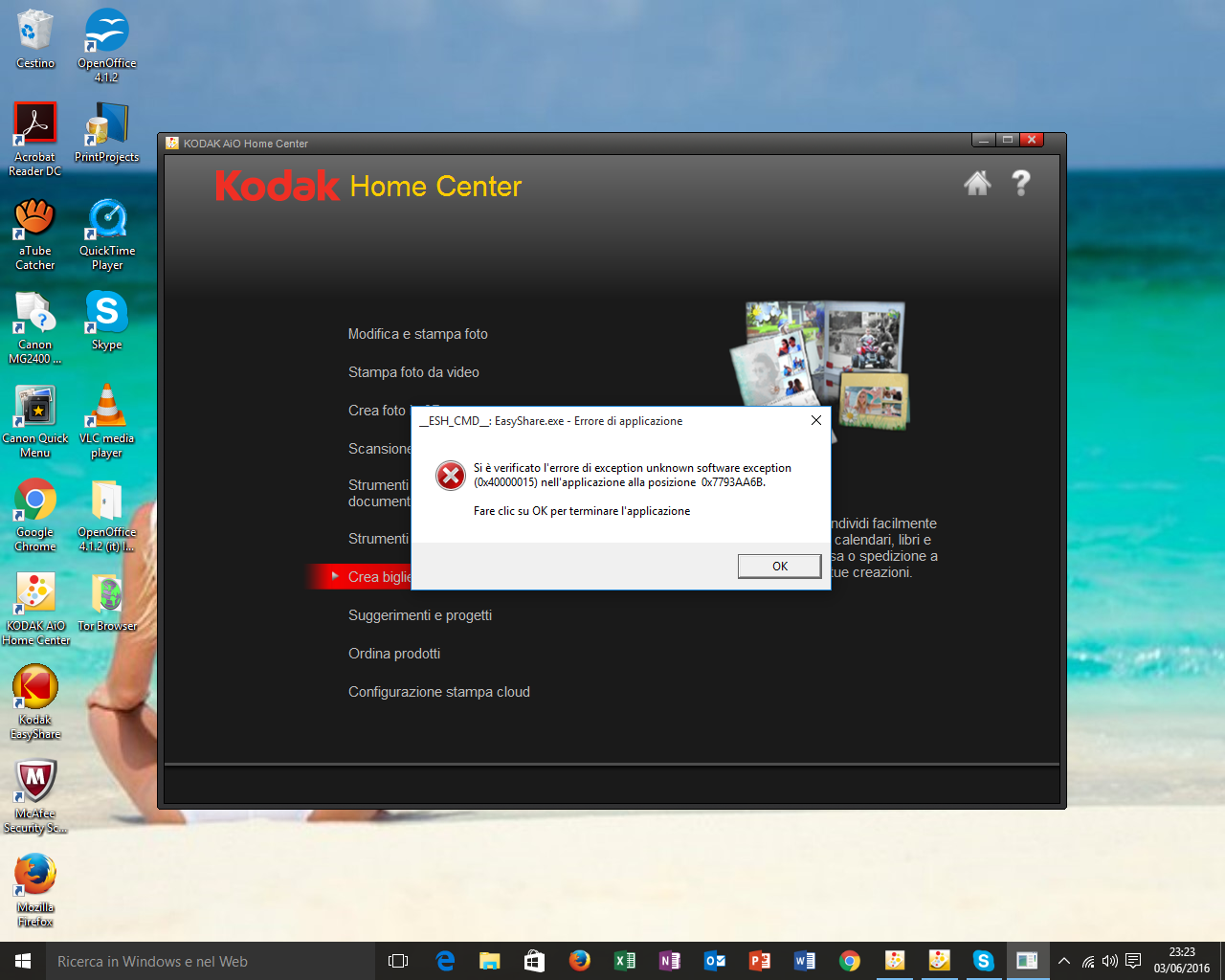Close the EasyShare.exe error dialog

coord(815,420)
